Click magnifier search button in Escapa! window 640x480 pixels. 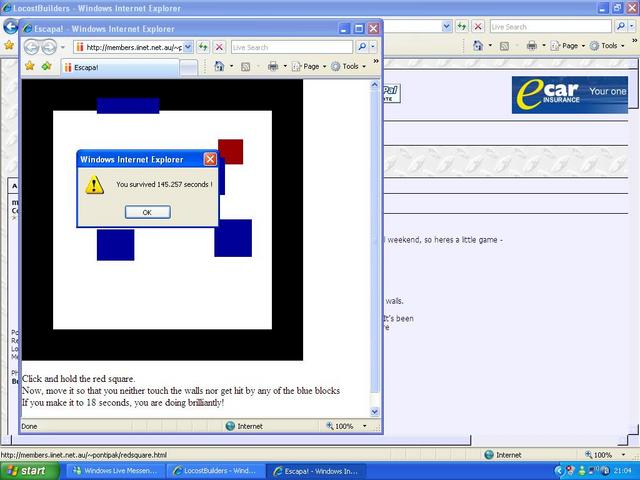362,47
